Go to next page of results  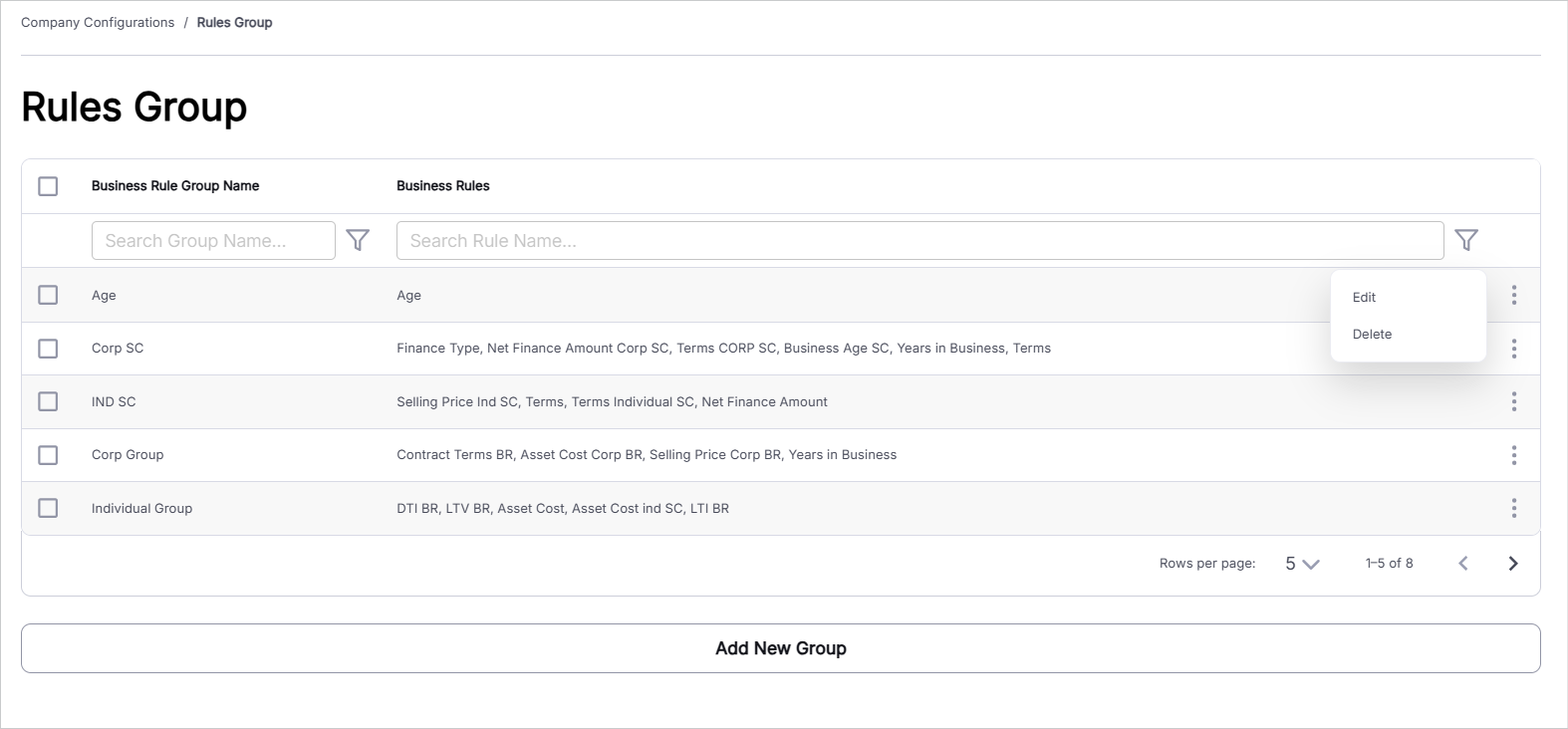point(1513,564)
